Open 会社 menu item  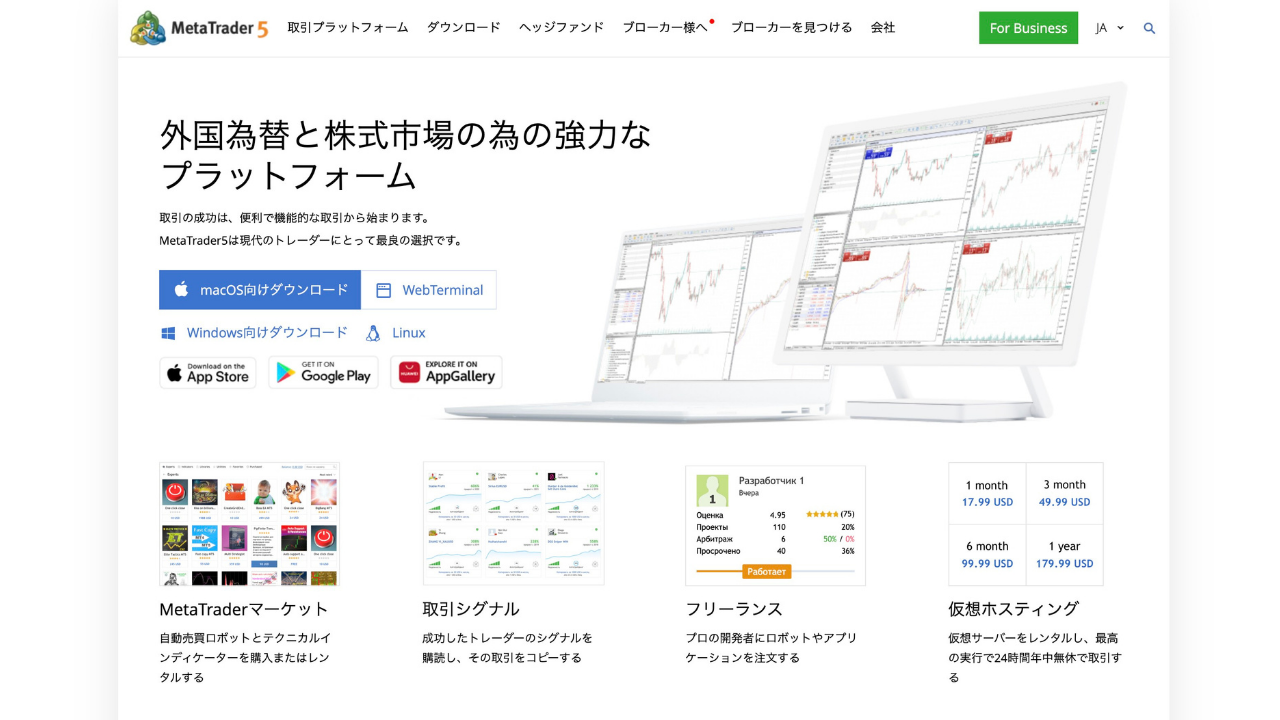coord(883,28)
